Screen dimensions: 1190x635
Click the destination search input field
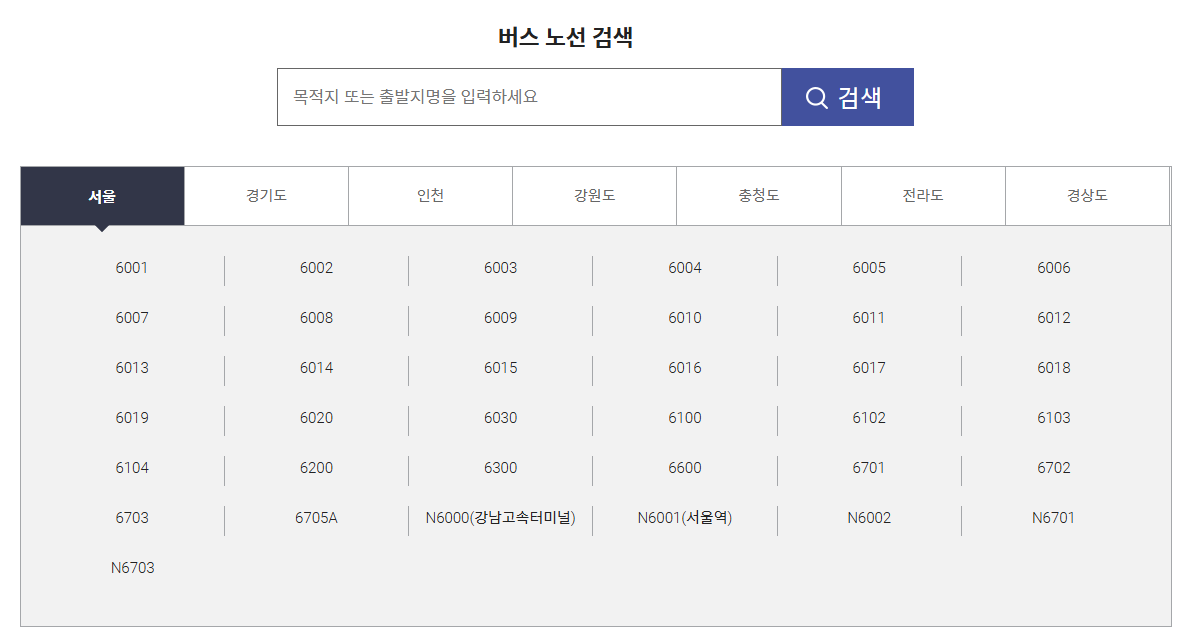(x=520, y=96)
